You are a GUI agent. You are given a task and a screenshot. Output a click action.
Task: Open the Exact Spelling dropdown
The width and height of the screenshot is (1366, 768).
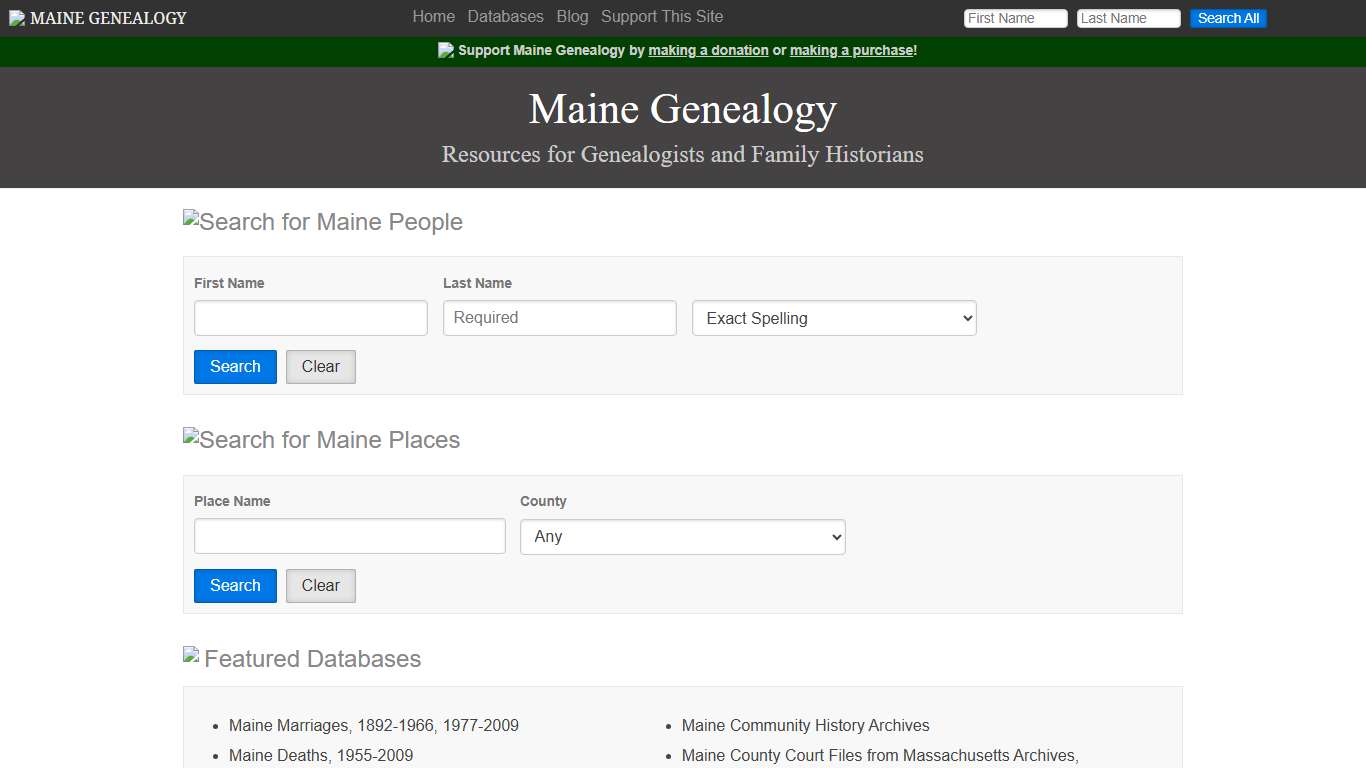833,318
